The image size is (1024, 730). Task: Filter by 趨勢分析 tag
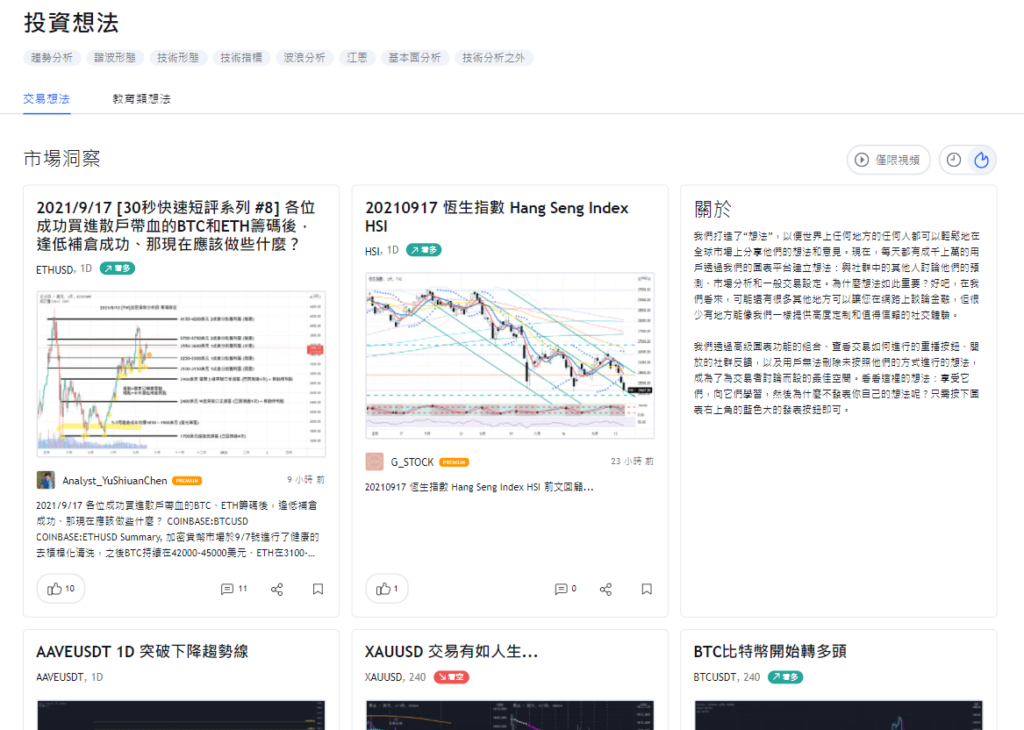(52, 57)
